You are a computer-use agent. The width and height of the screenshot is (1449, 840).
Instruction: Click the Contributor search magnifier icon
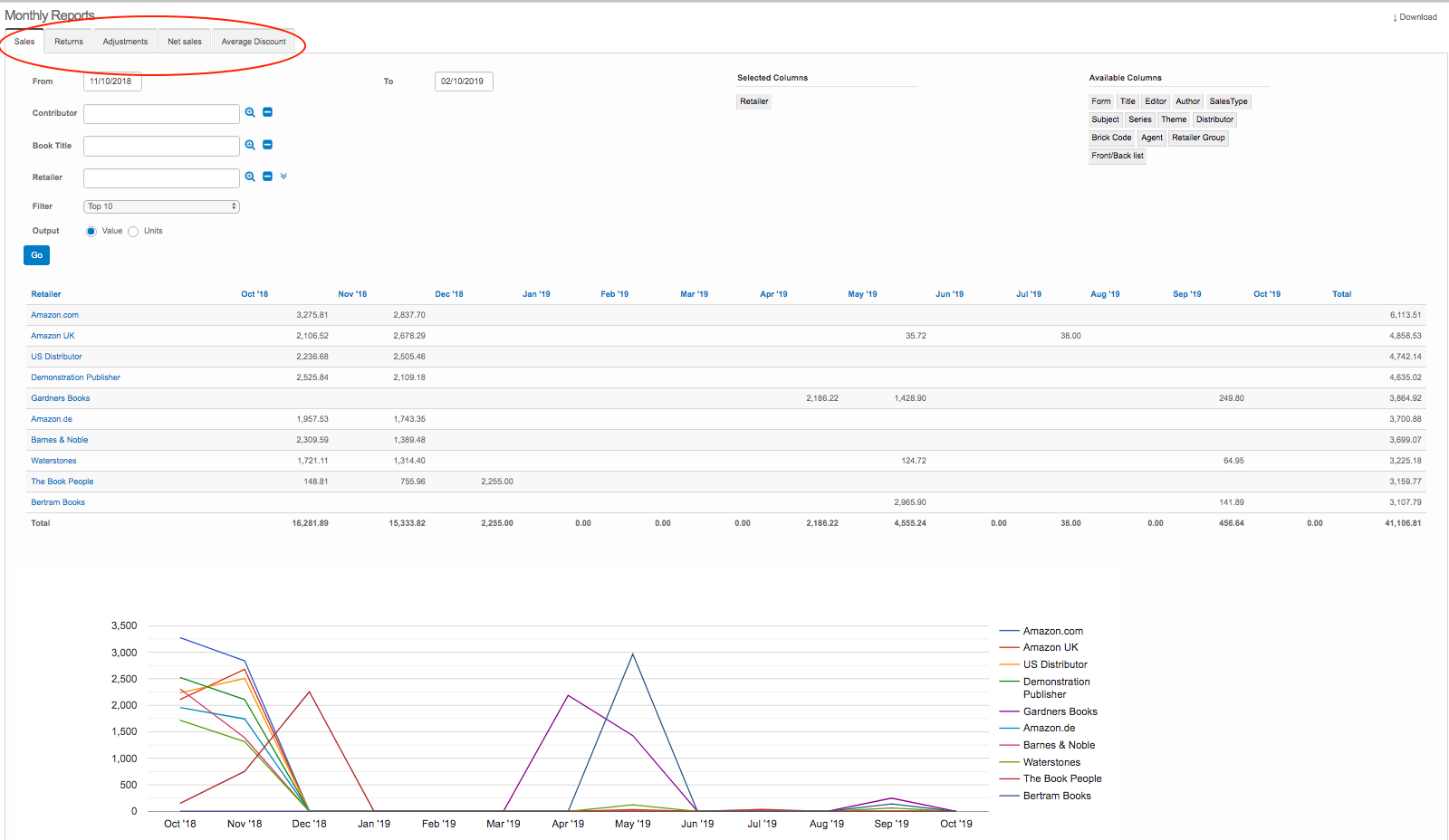click(x=250, y=112)
